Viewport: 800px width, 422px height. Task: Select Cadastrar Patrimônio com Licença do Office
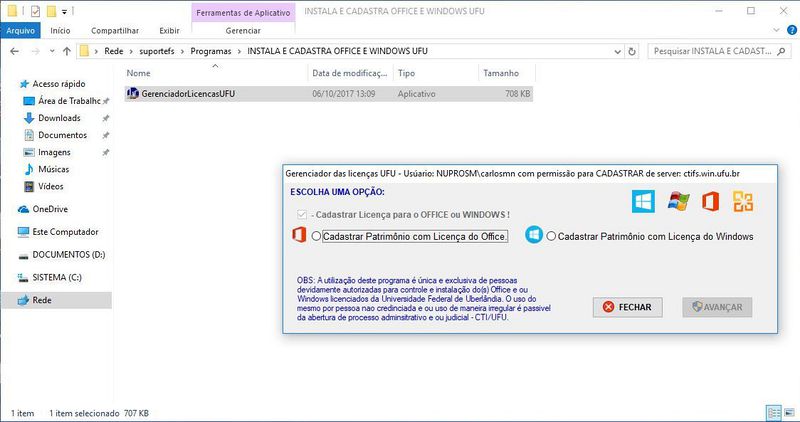[316, 236]
